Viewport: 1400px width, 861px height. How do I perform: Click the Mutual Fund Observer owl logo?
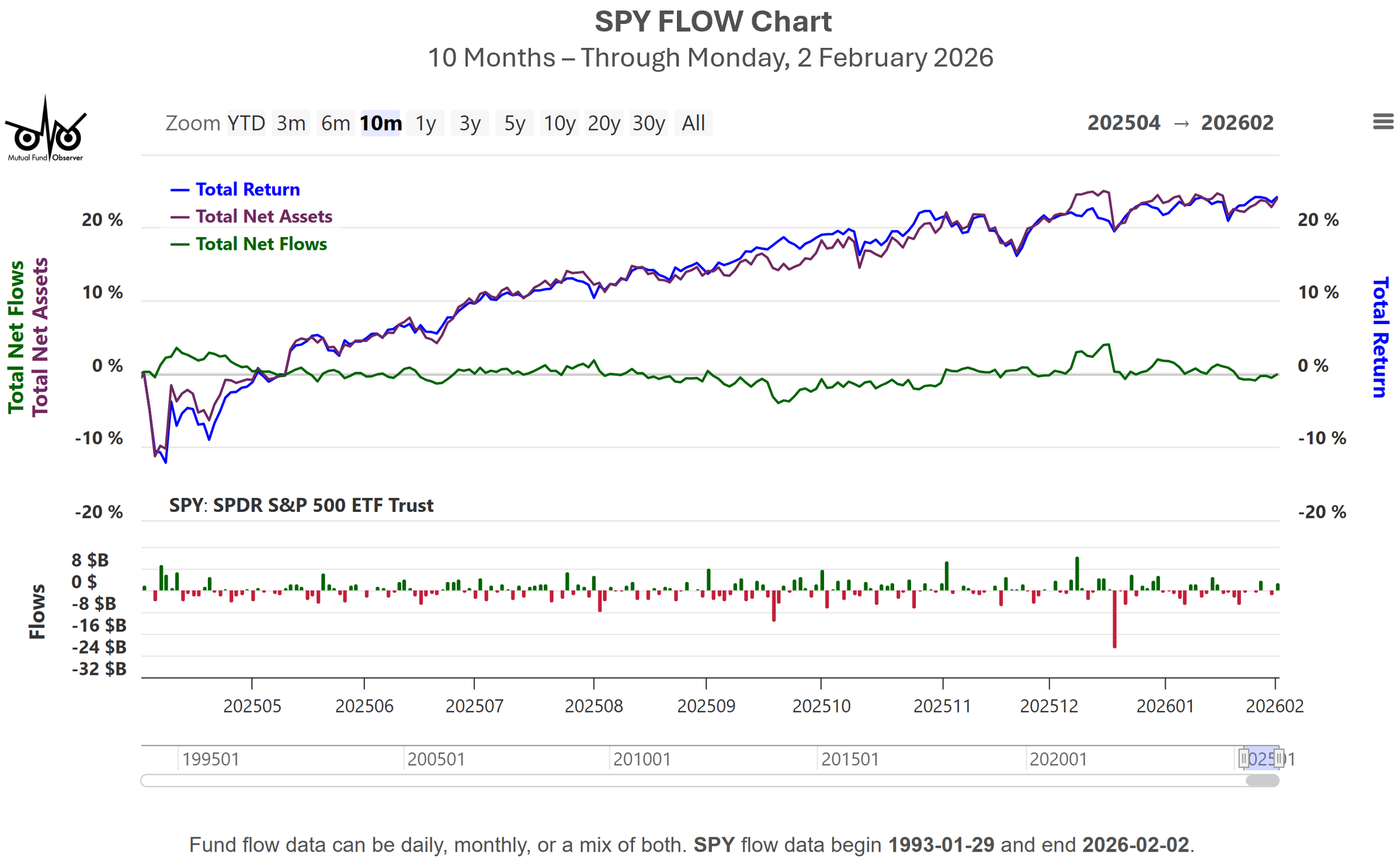(46, 130)
